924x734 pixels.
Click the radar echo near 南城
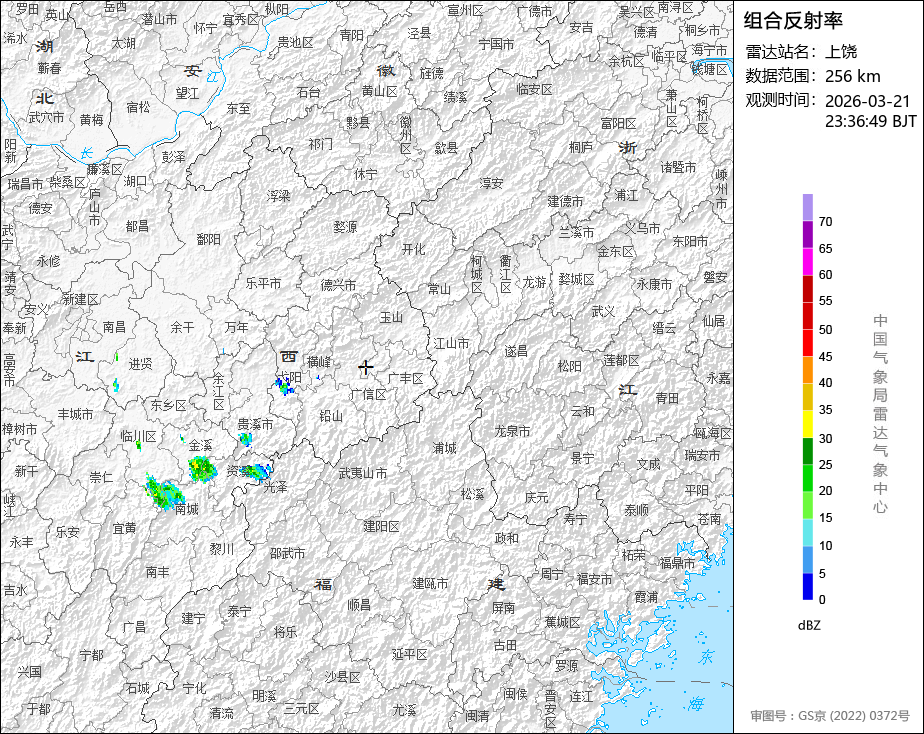tap(163, 492)
